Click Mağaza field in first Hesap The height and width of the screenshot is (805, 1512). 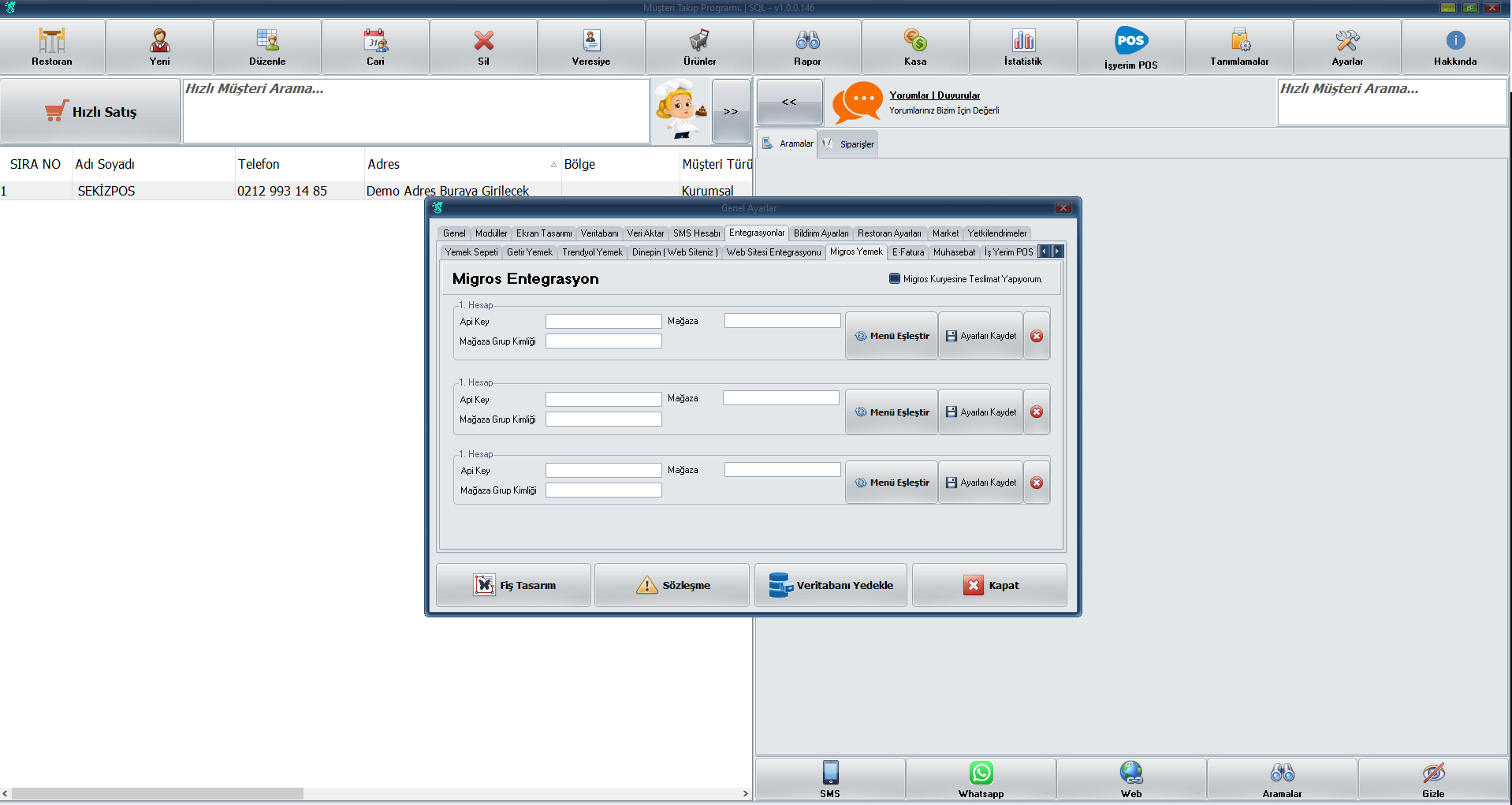[x=783, y=321]
